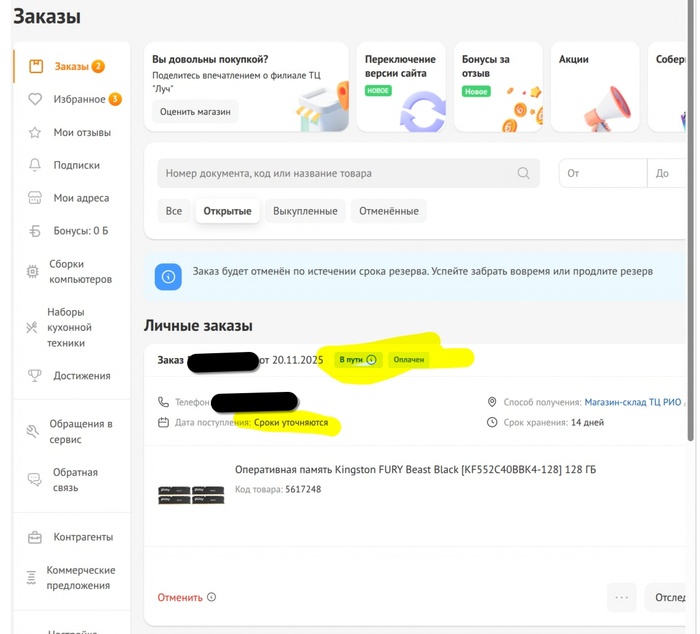Click the clock icon in В пути badge
700x634 pixels.
point(372,360)
